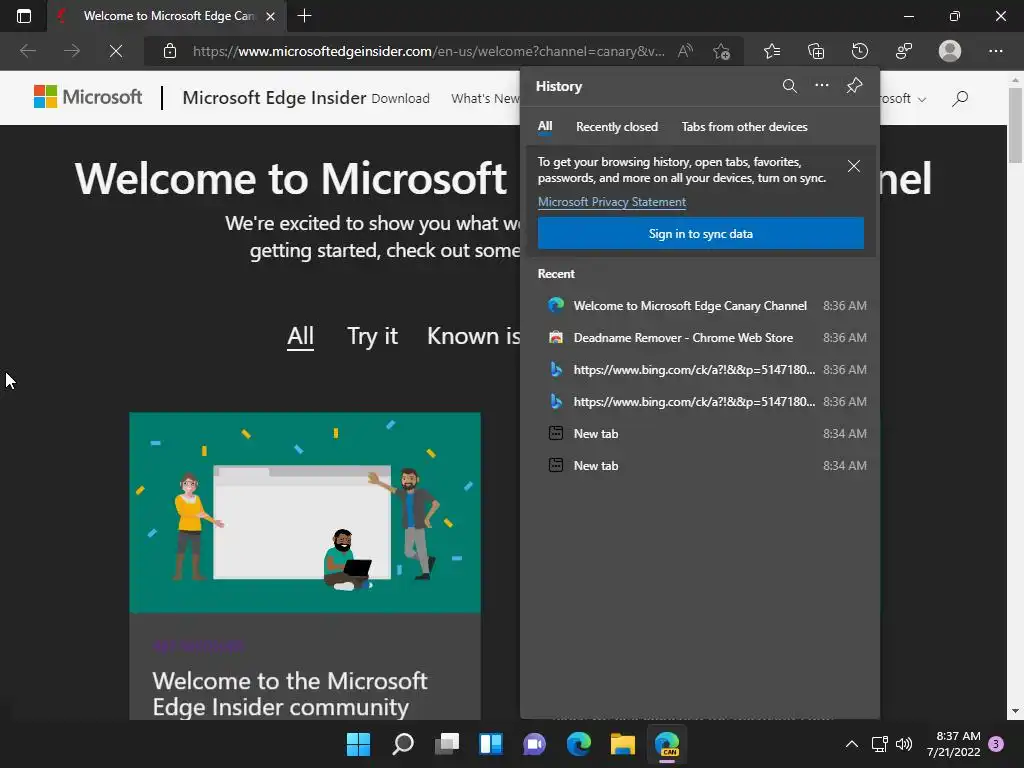Dismiss the sync notice in History

click(x=854, y=166)
